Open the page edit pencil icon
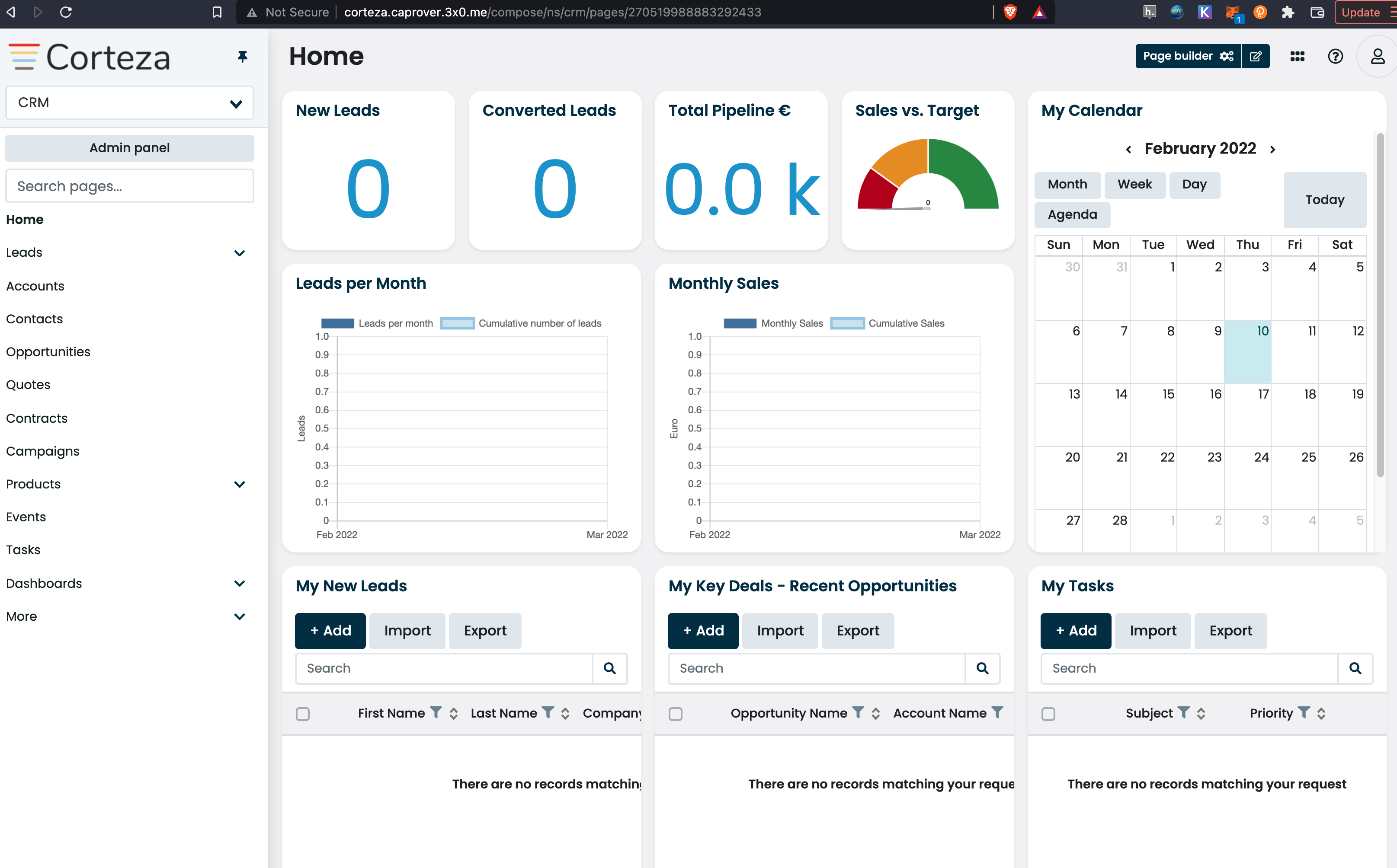The width and height of the screenshot is (1397, 868). point(1256,56)
